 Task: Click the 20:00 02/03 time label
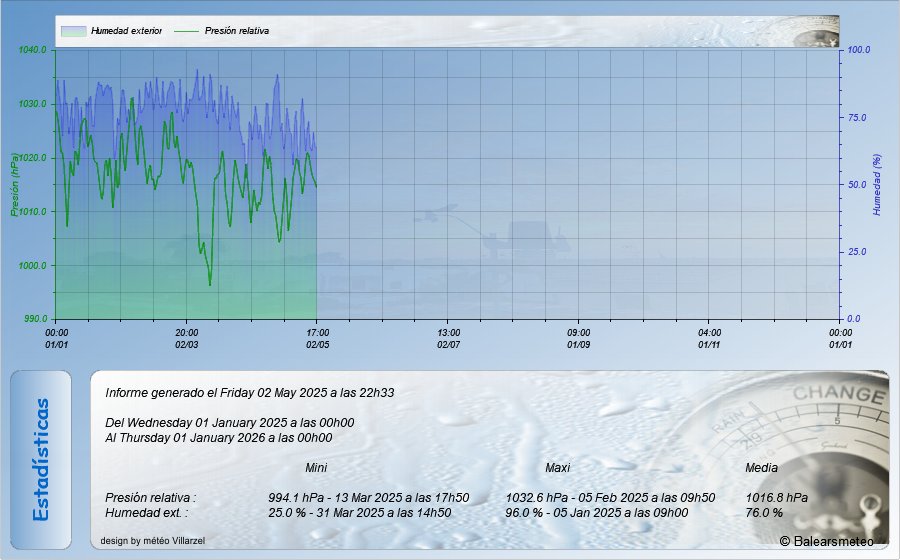coord(187,339)
